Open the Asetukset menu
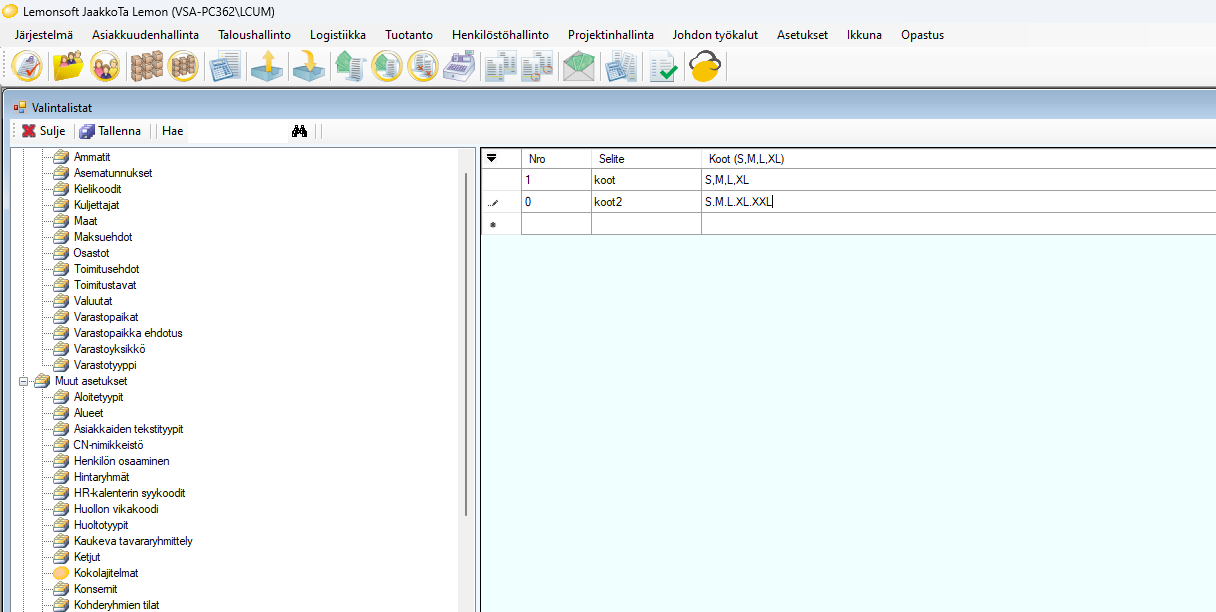Image resolution: width=1216 pixels, height=612 pixels. coord(802,35)
